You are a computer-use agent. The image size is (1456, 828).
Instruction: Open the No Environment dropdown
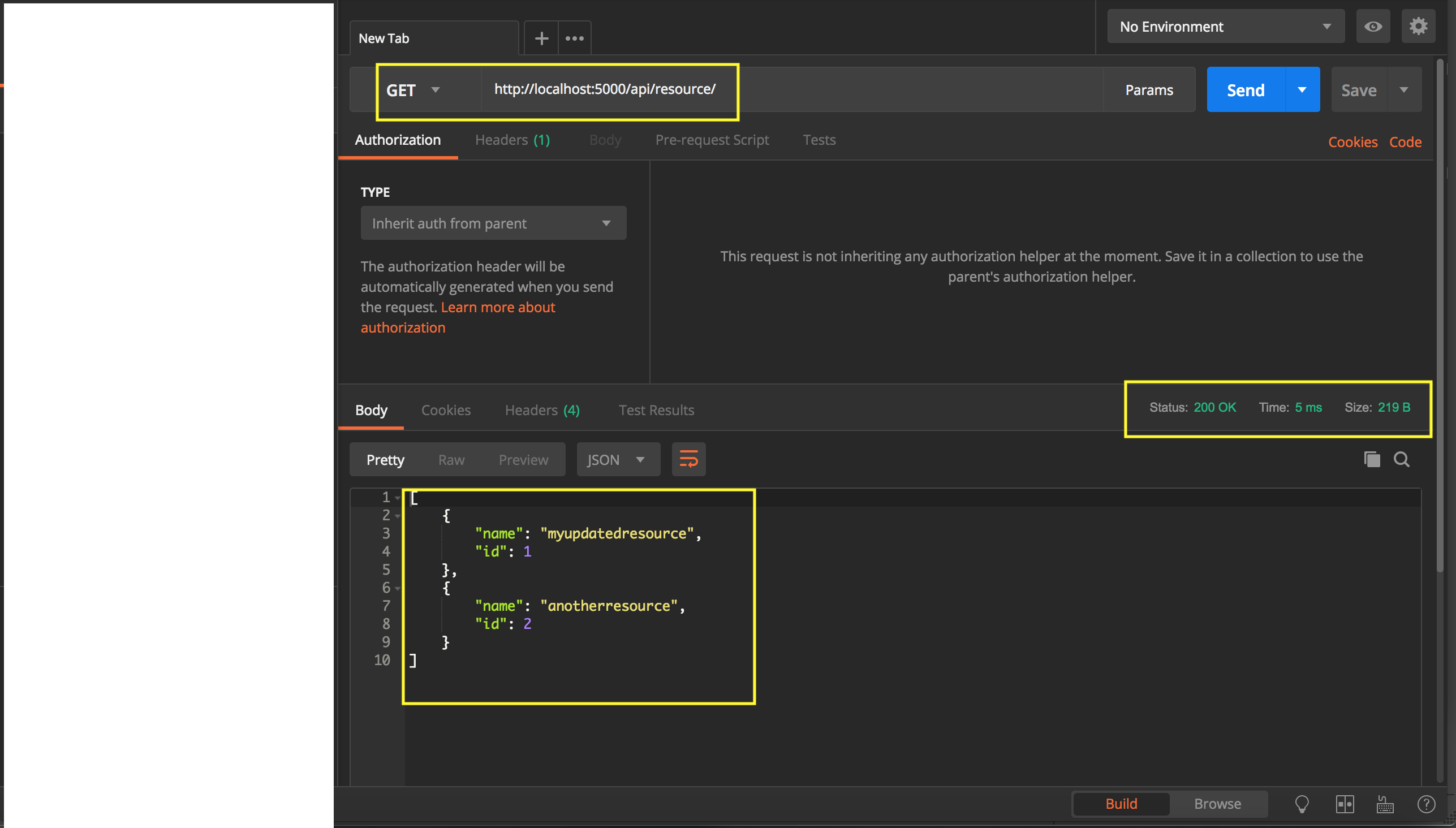(x=1225, y=26)
